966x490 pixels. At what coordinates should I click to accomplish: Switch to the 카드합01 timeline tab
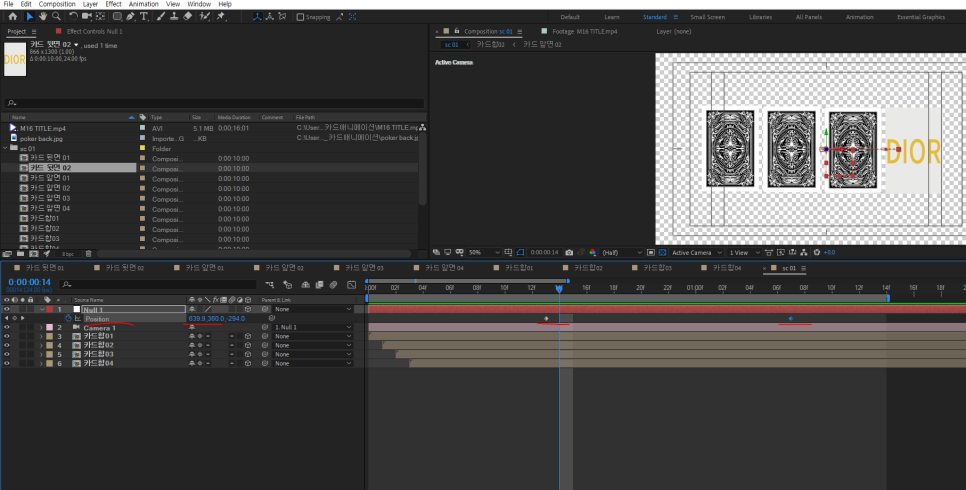click(518, 268)
